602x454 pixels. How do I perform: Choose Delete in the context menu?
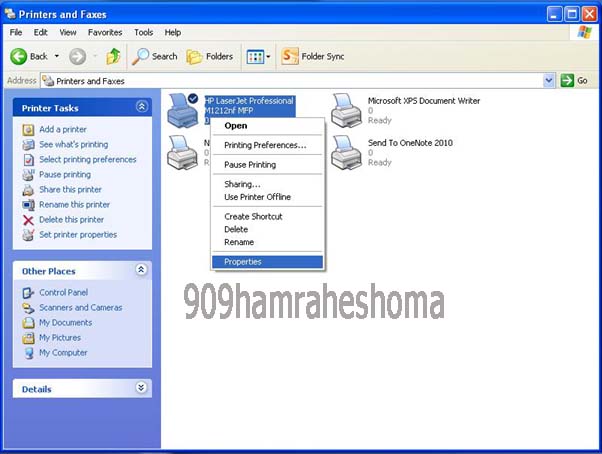(267, 229)
